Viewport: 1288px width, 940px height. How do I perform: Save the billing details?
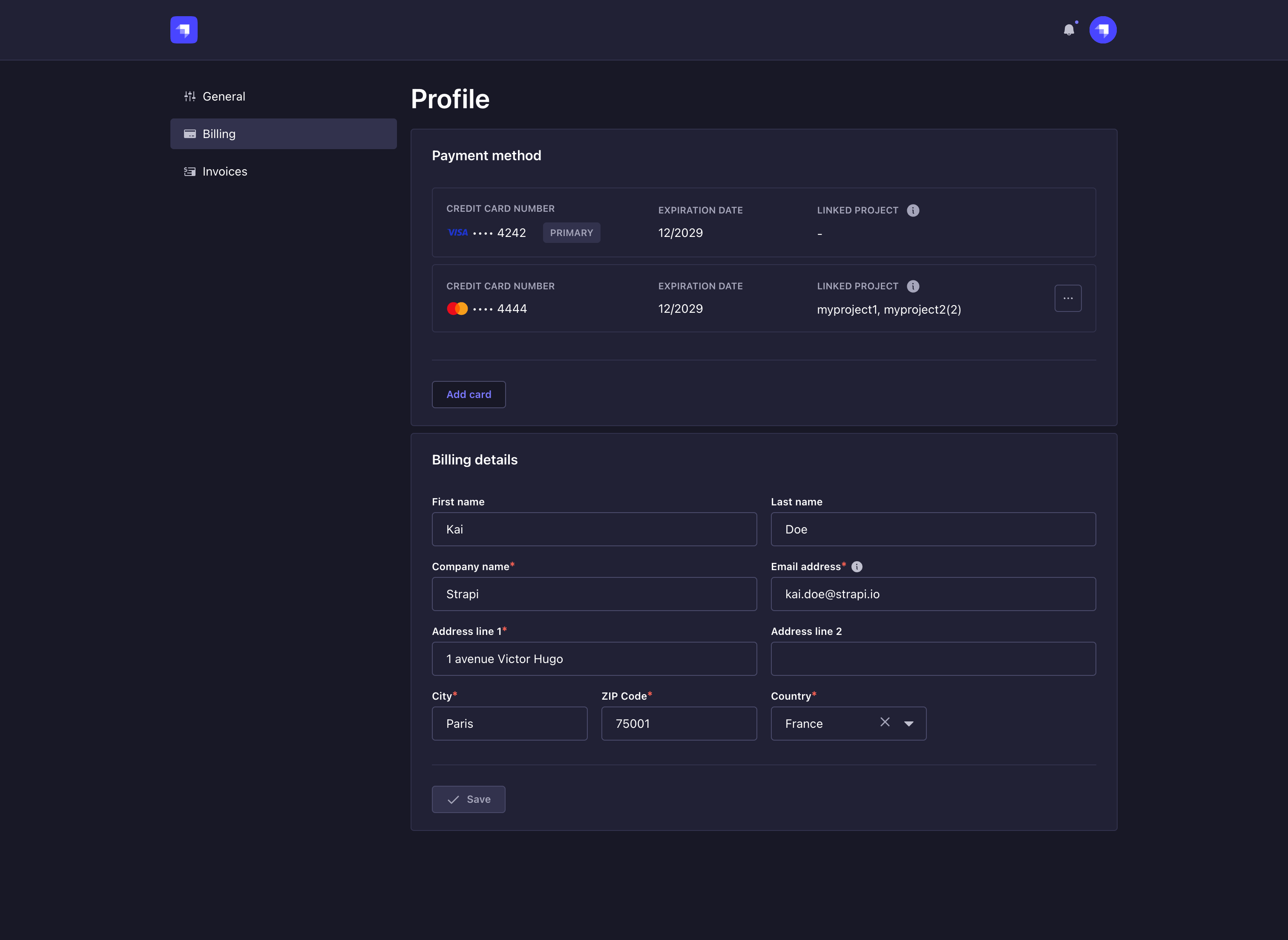[469, 799]
